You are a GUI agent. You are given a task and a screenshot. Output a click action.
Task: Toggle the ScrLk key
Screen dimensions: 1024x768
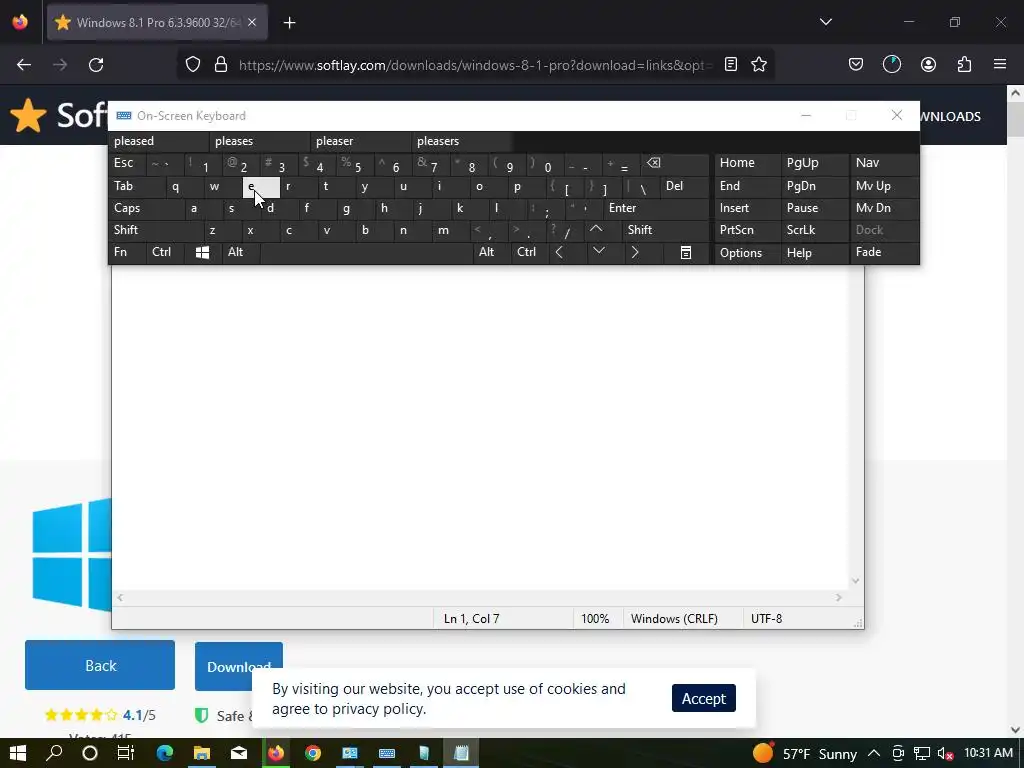(814, 230)
